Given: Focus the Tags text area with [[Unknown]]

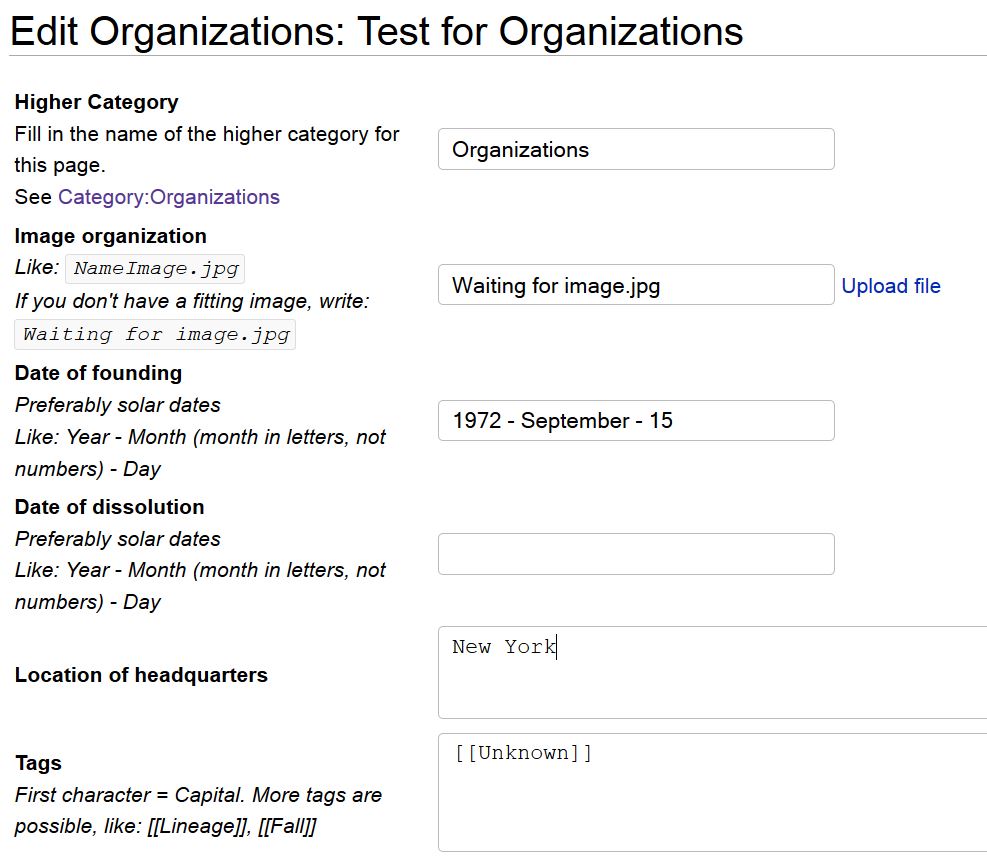Looking at the screenshot, I should point(712,792).
